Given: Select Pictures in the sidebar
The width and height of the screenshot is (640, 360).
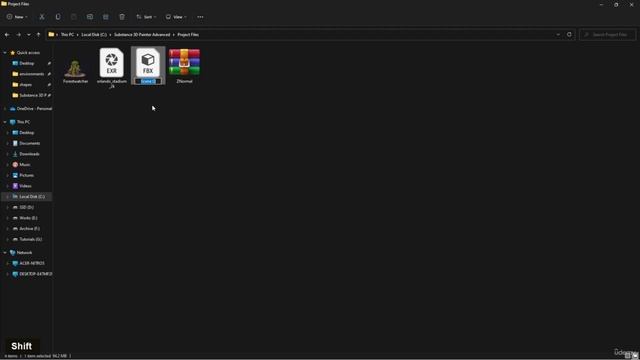Looking at the screenshot, I should (x=27, y=175).
